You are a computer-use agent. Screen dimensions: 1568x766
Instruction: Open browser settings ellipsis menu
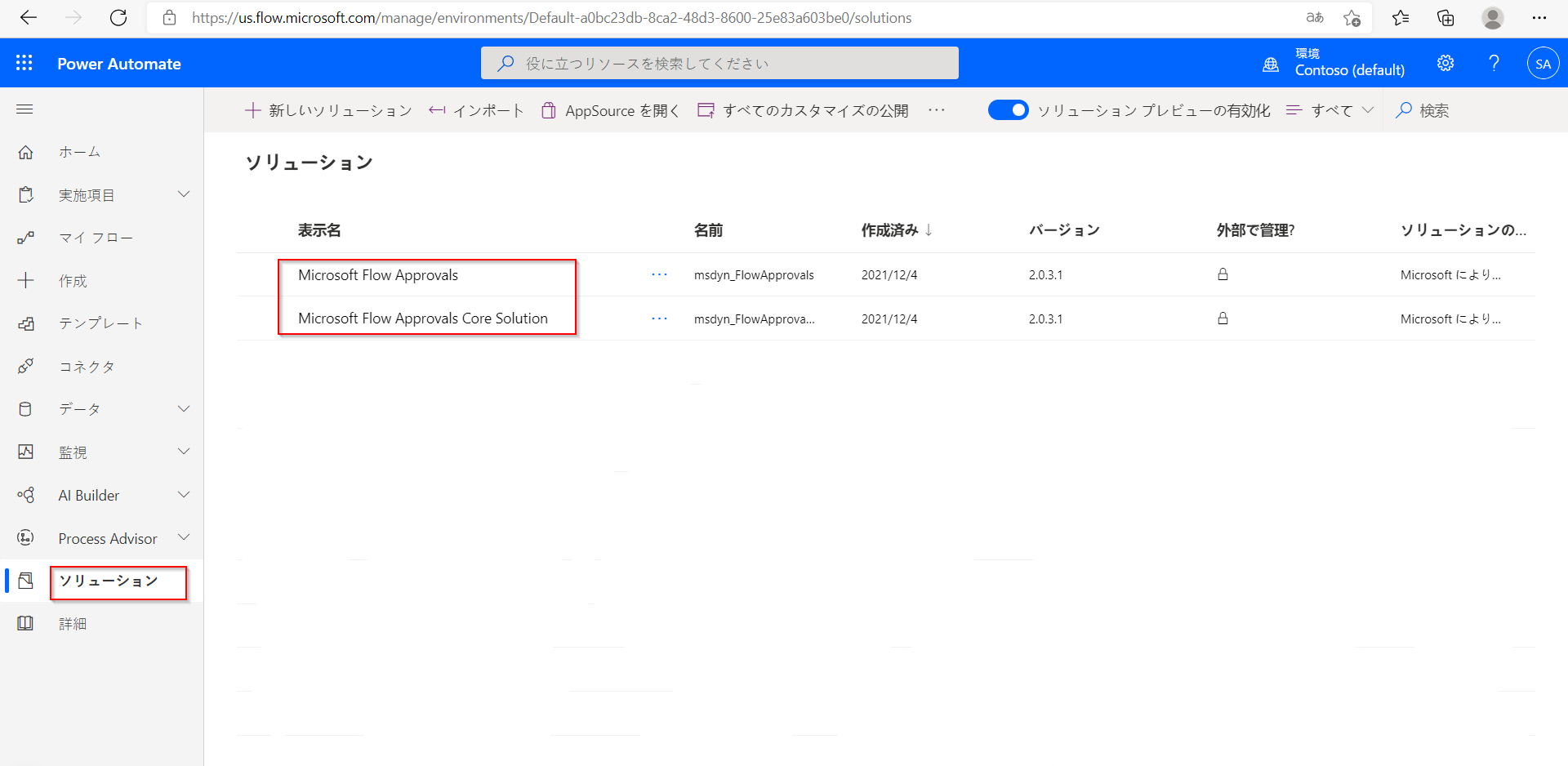point(1539,18)
